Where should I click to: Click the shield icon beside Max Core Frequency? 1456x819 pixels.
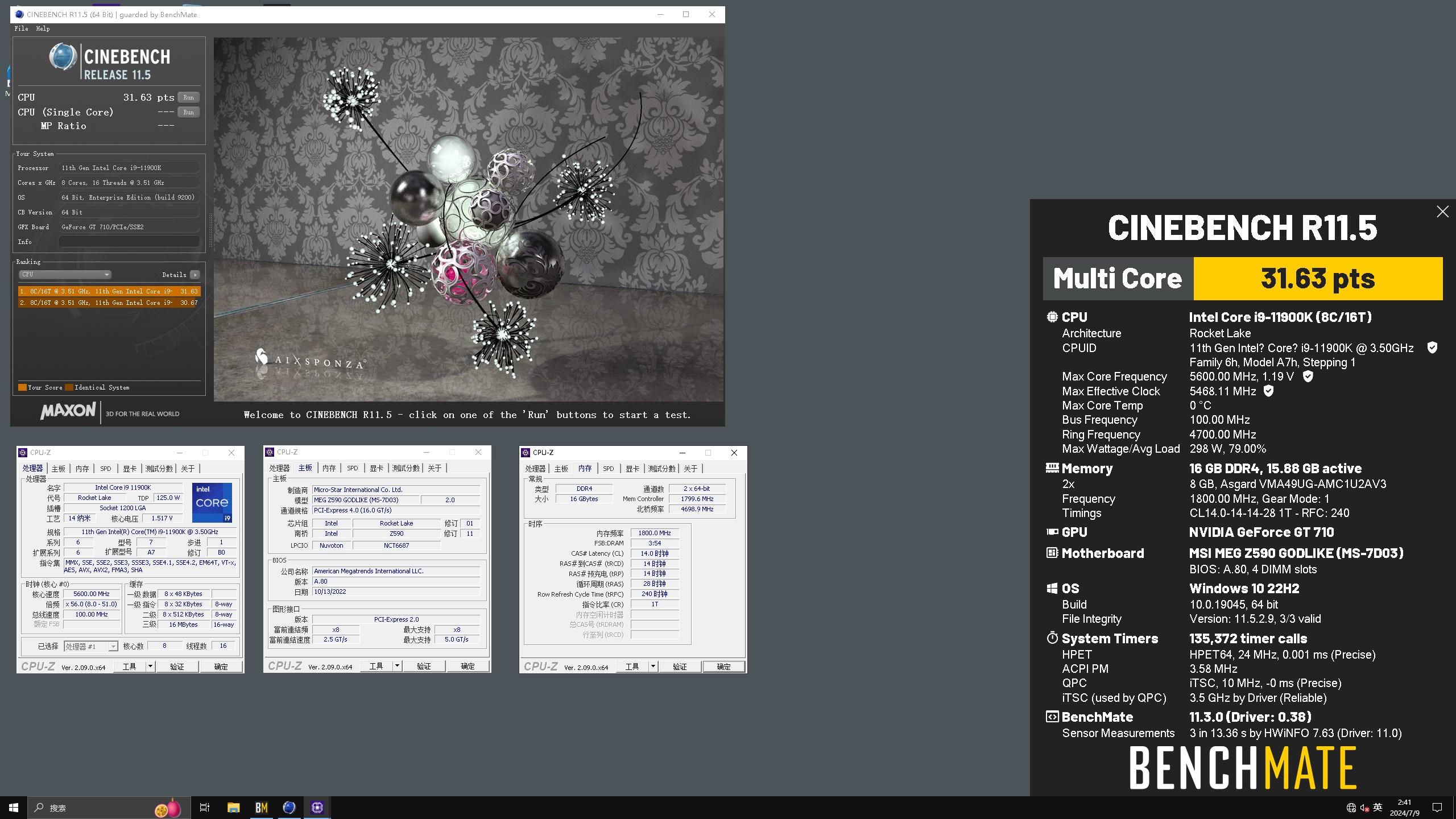pyautogui.click(x=1308, y=376)
